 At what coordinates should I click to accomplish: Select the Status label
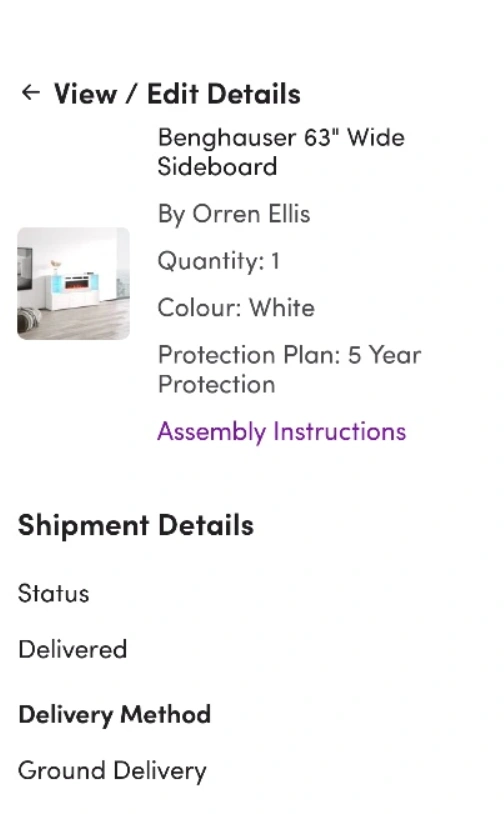53,593
